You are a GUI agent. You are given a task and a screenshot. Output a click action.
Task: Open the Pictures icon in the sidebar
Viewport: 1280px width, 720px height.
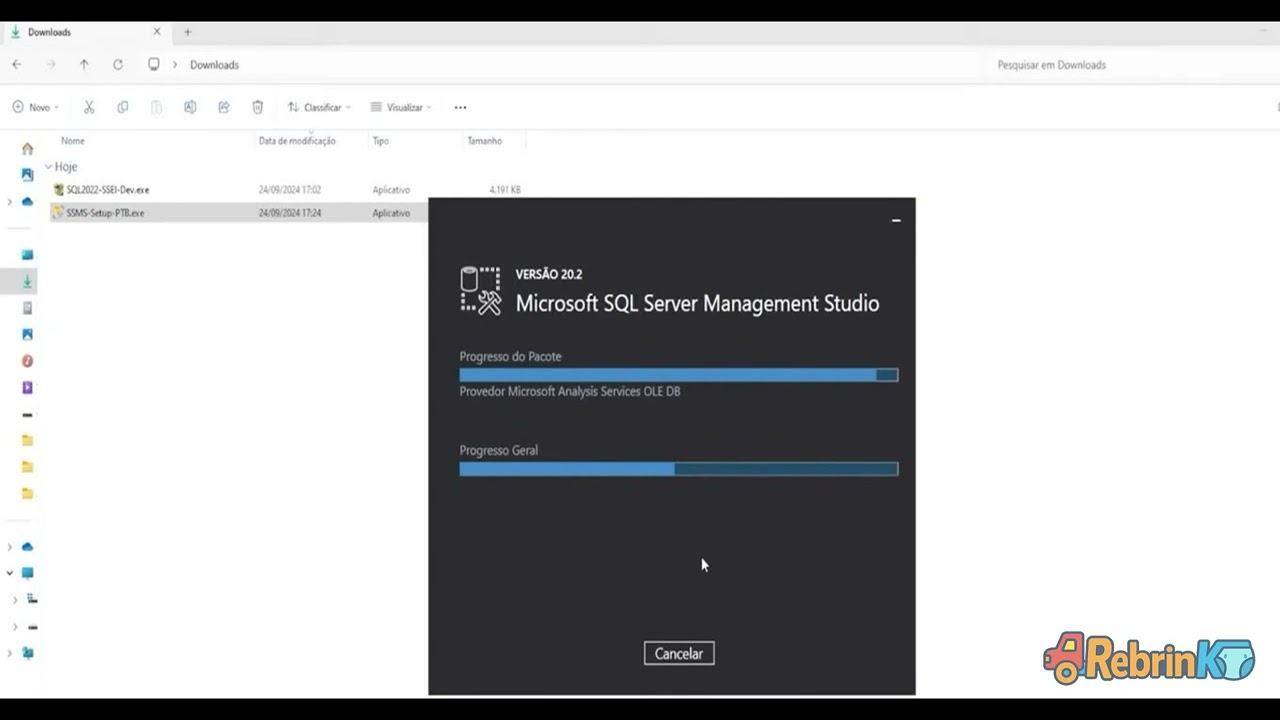pyautogui.click(x=27, y=334)
